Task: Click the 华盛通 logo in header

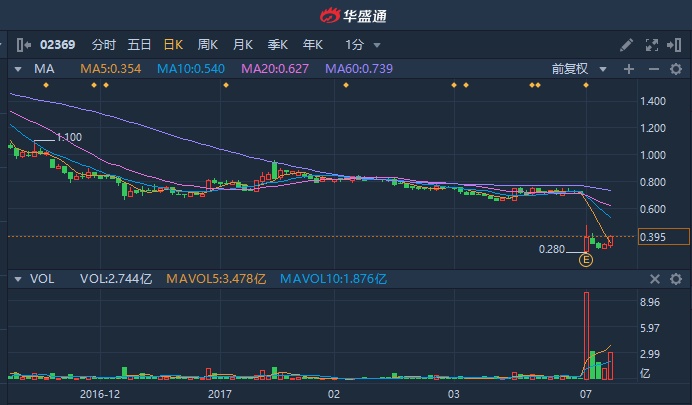Action: coord(353,16)
